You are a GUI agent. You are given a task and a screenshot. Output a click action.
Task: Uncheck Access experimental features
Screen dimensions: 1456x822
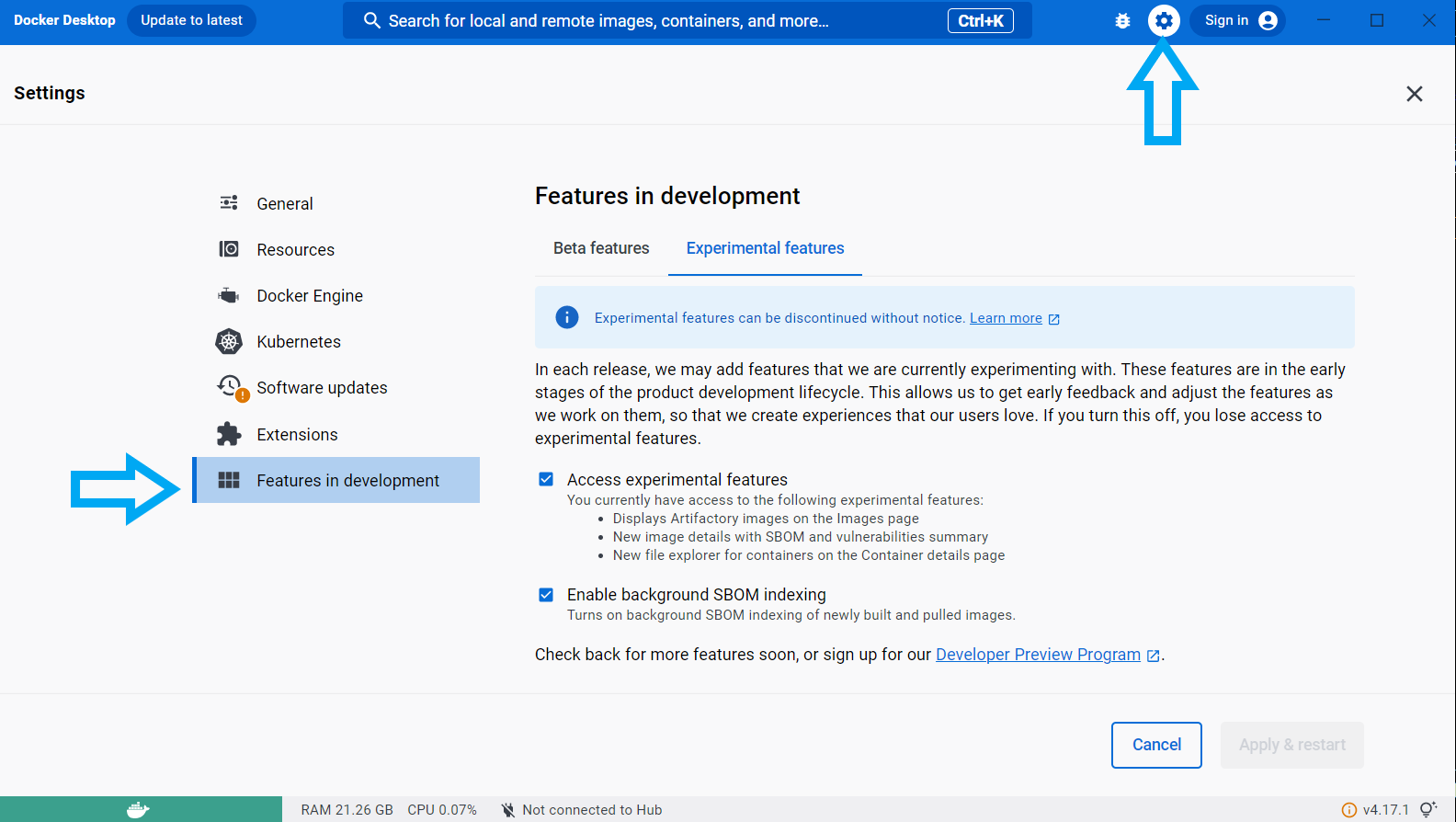(546, 479)
